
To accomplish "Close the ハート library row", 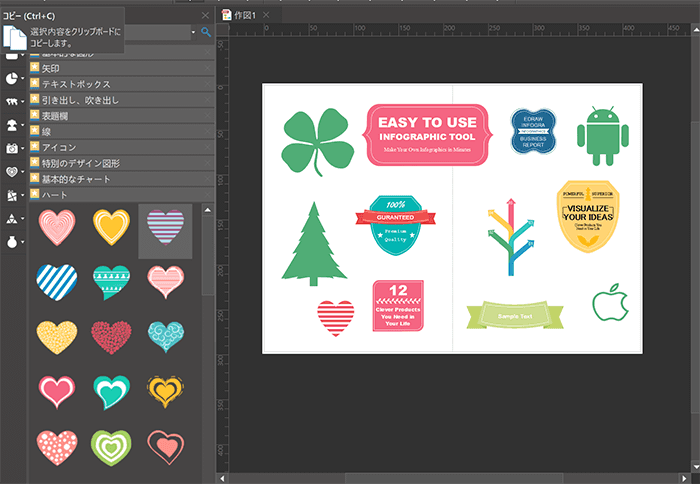I will (x=208, y=195).
